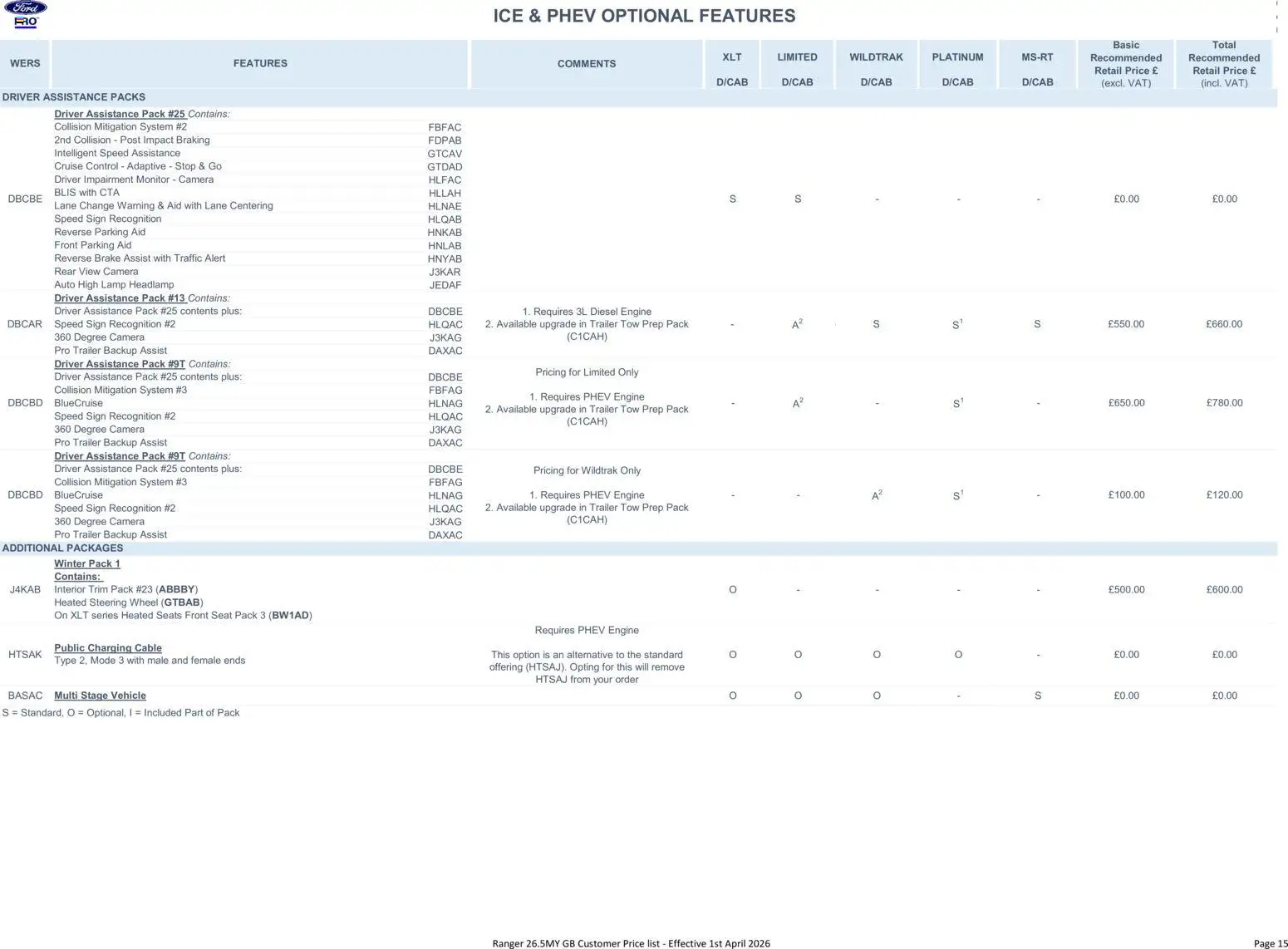The height and width of the screenshot is (949, 1288).
Task: Click the "Reverse Parking Aid" feature
Action: pyautogui.click(x=100, y=233)
